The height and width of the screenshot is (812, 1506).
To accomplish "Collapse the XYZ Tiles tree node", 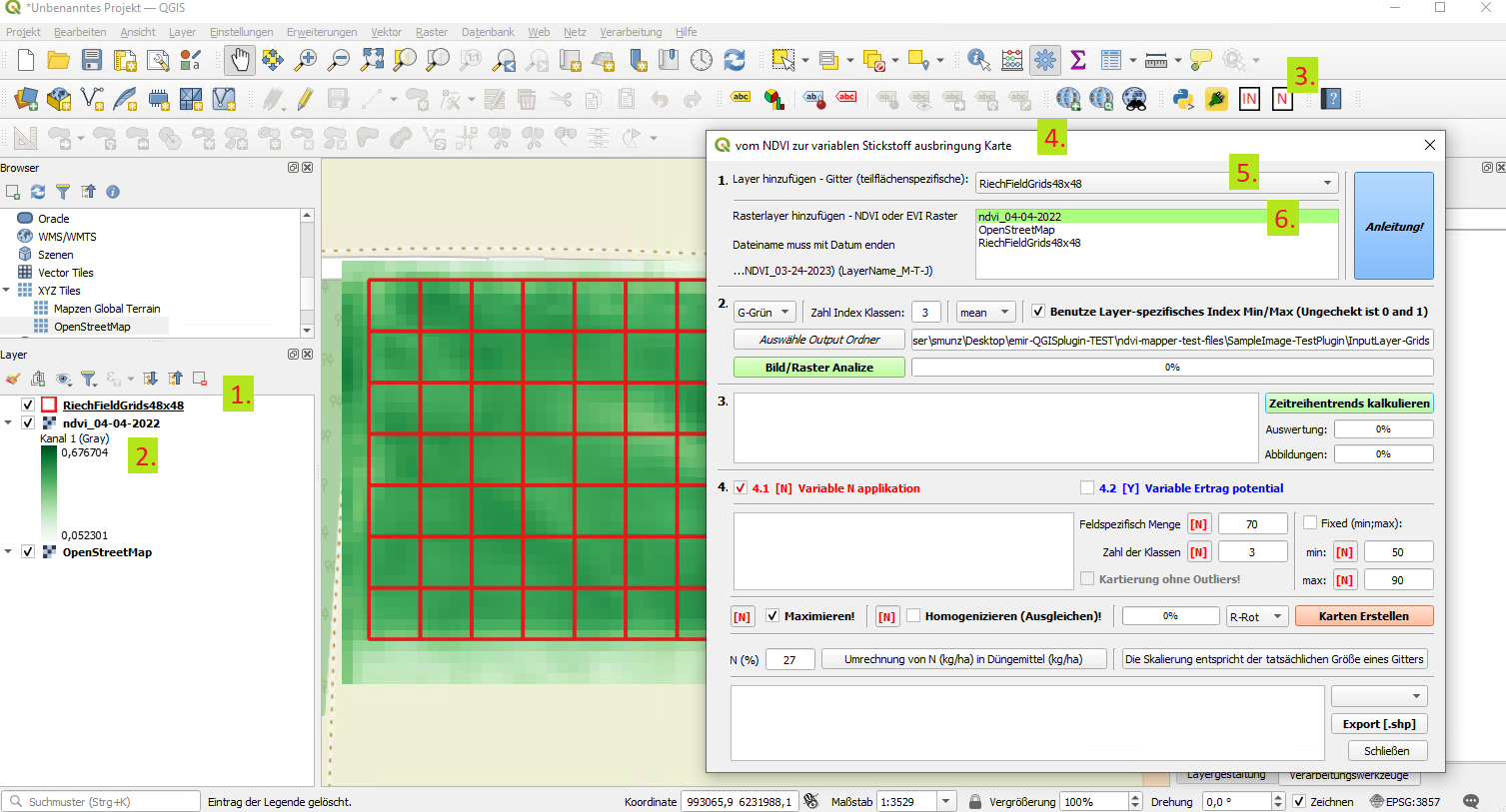I will click(6, 291).
